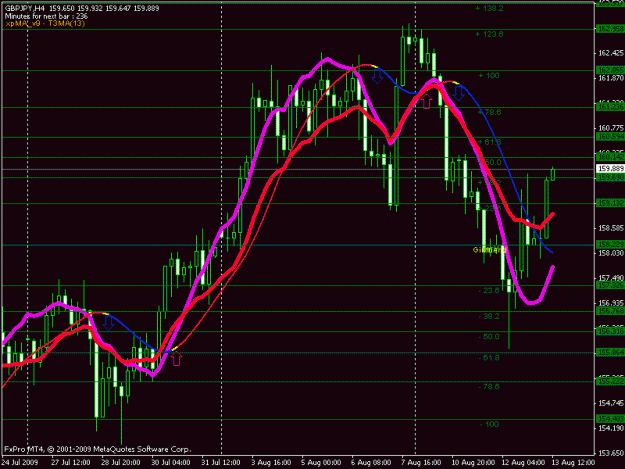Click the 154.745 price axis label
This screenshot has width=625, height=469.
(611, 403)
